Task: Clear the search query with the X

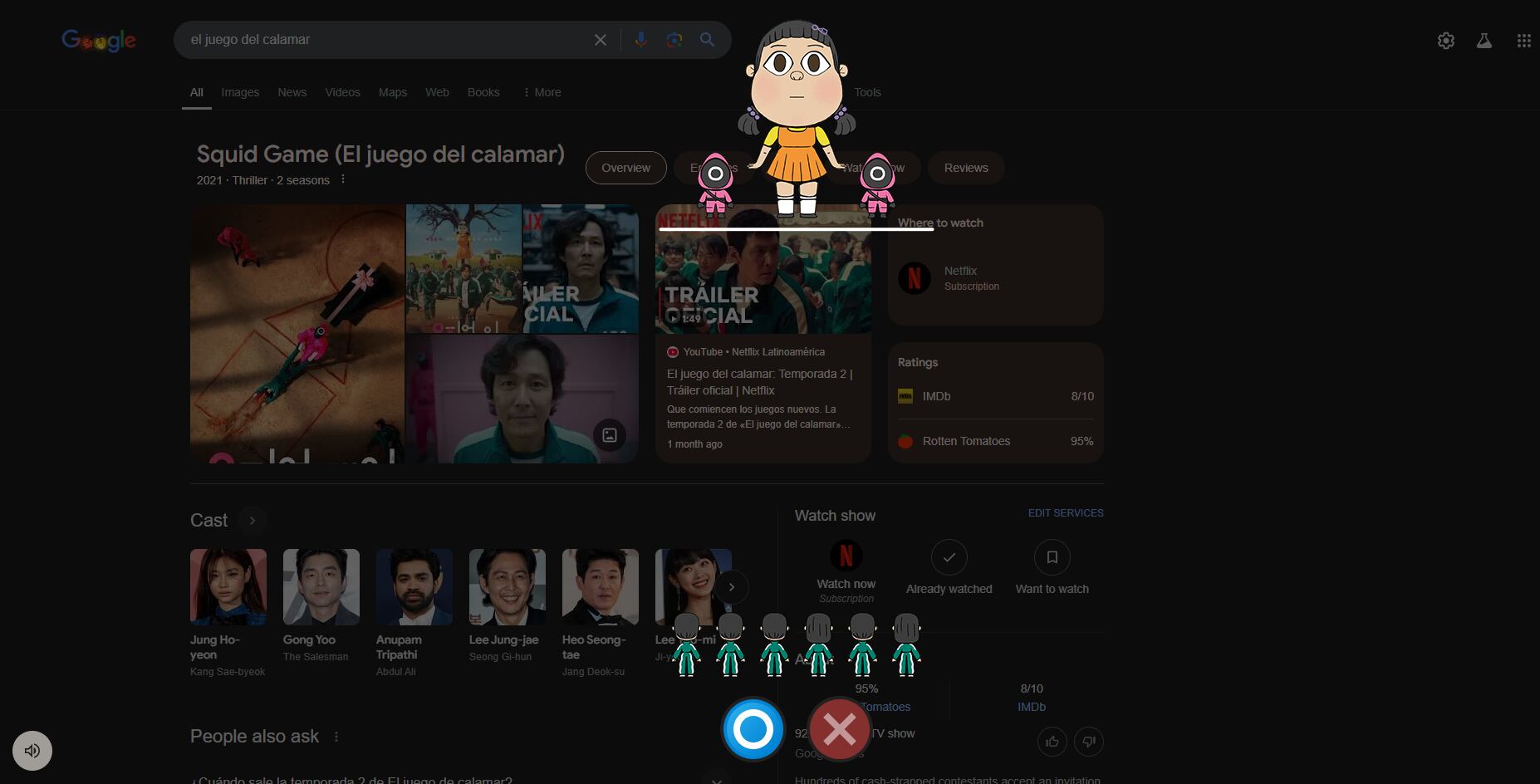Action: [601, 39]
